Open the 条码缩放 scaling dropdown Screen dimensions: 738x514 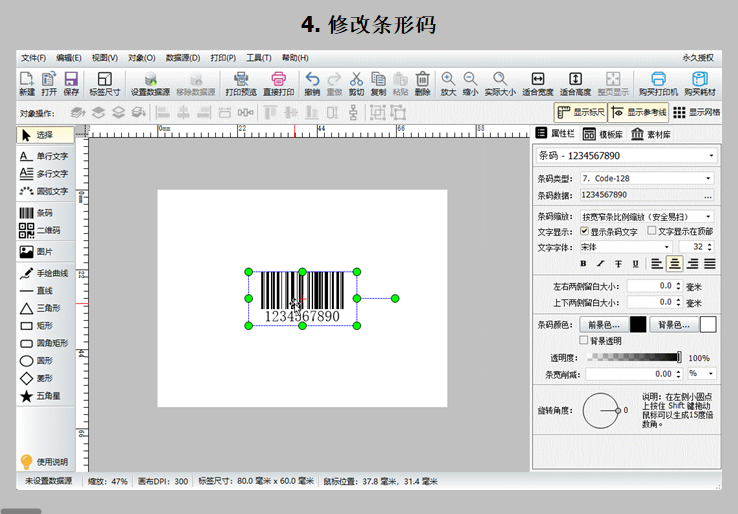[x=647, y=217]
